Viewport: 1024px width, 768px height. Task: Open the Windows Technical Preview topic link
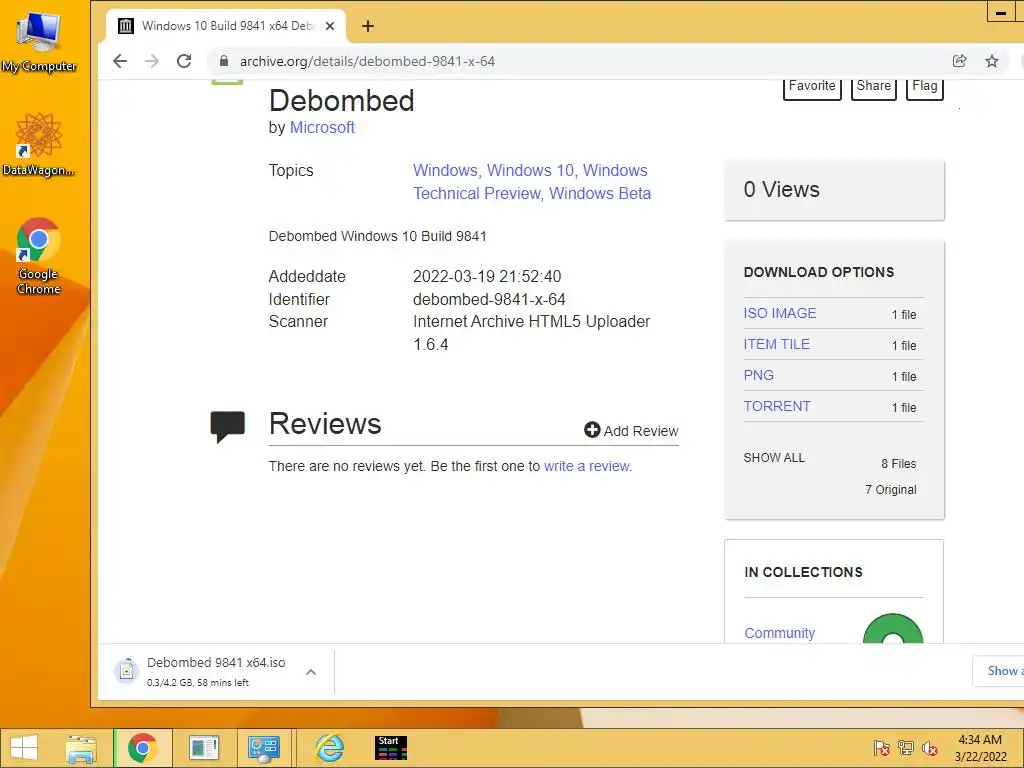click(477, 193)
